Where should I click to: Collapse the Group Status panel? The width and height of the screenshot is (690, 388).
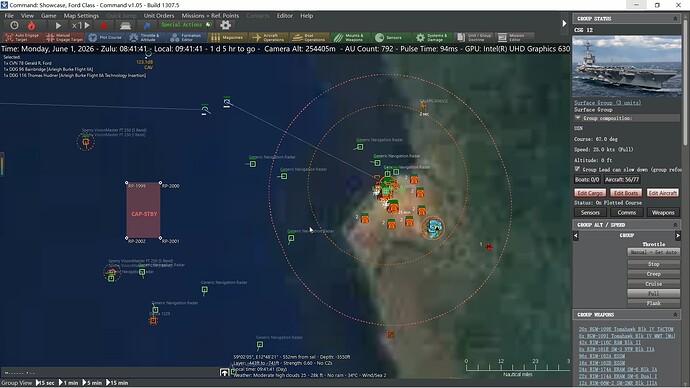[675, 18]
